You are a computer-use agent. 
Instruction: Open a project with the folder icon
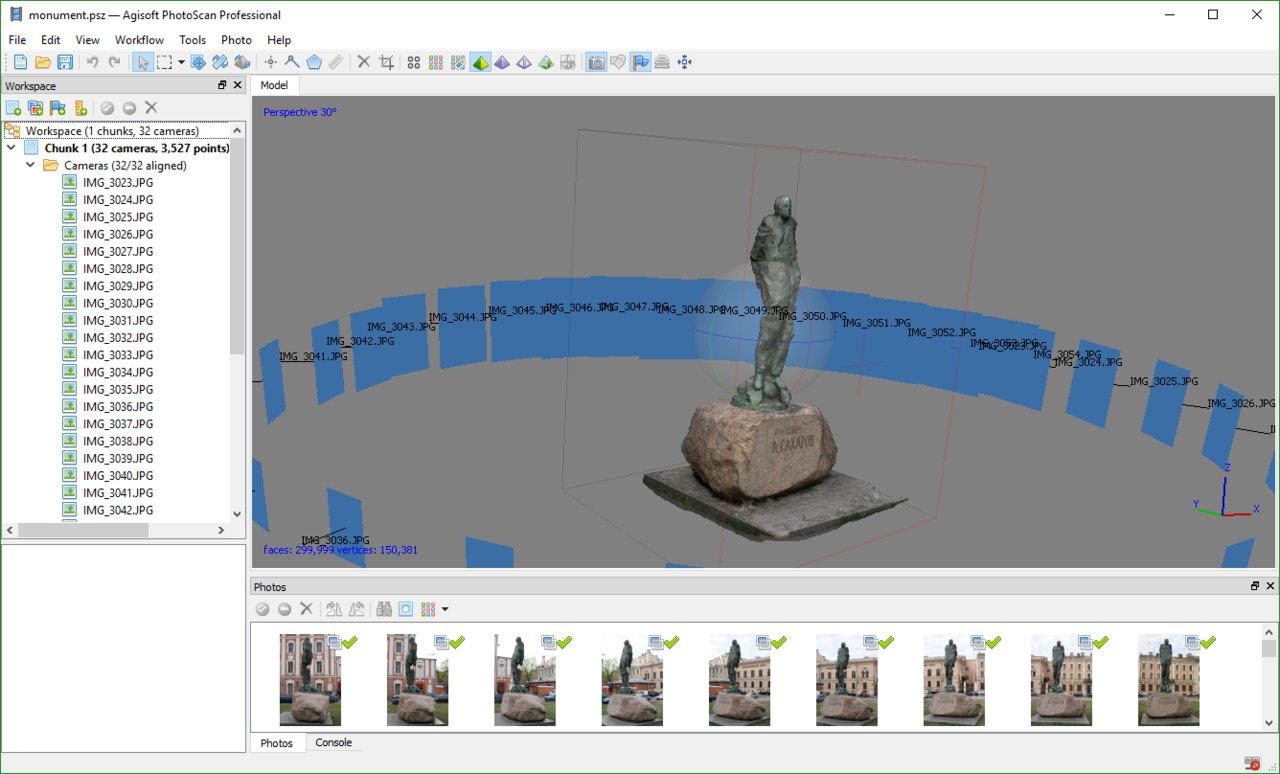click(43, 62)
